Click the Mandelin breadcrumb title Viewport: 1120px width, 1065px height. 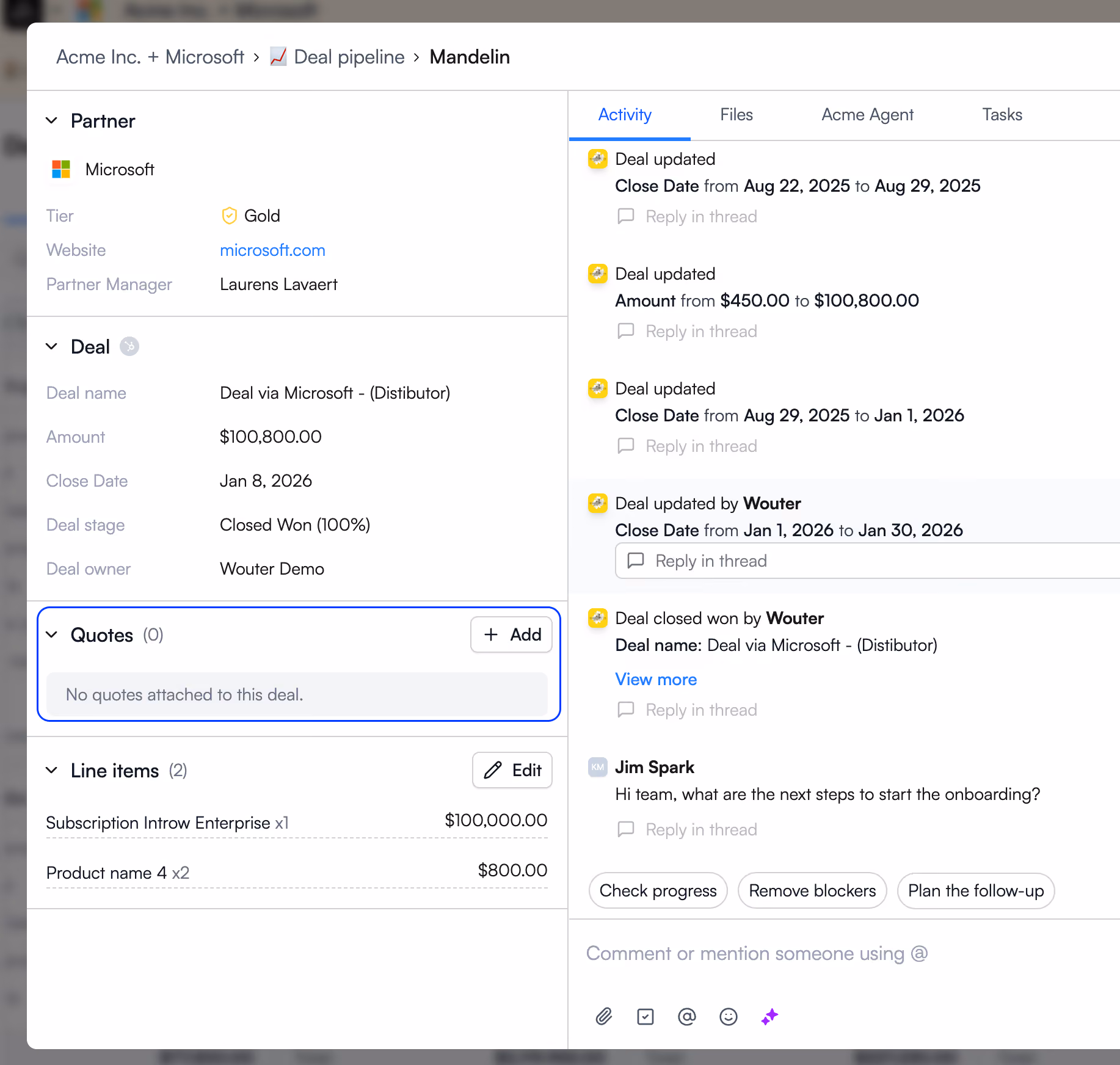coord(470,57)
